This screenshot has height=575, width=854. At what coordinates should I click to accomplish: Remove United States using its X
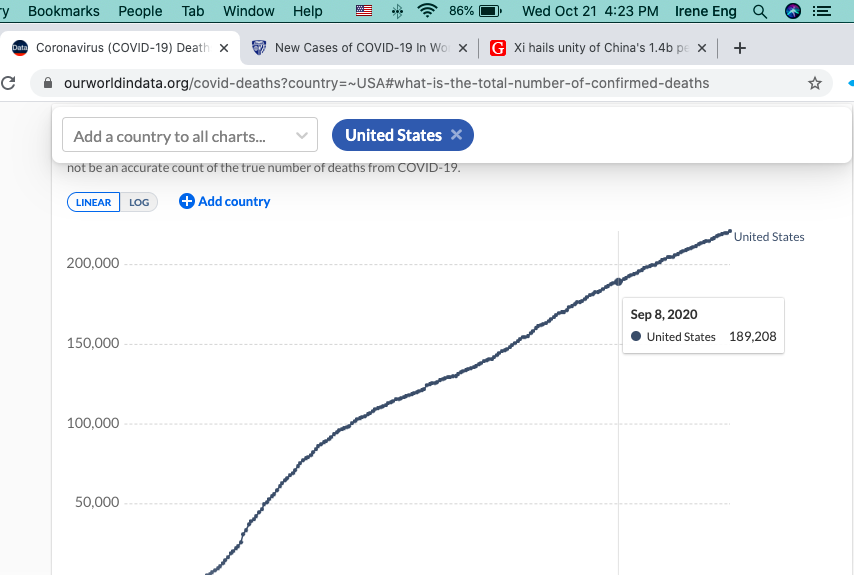click(x=457, y=135)
